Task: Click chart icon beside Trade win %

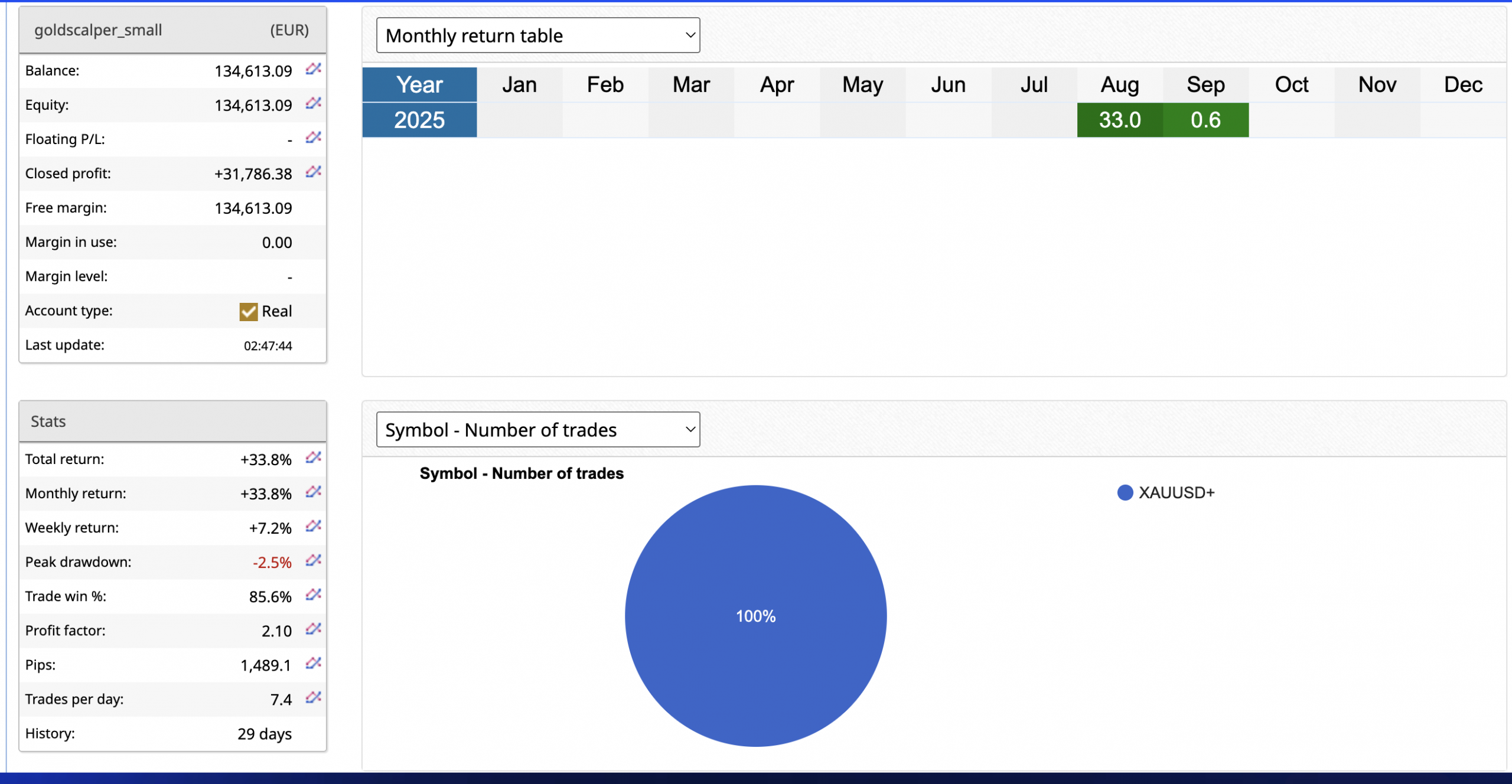Action: (313, 594)
